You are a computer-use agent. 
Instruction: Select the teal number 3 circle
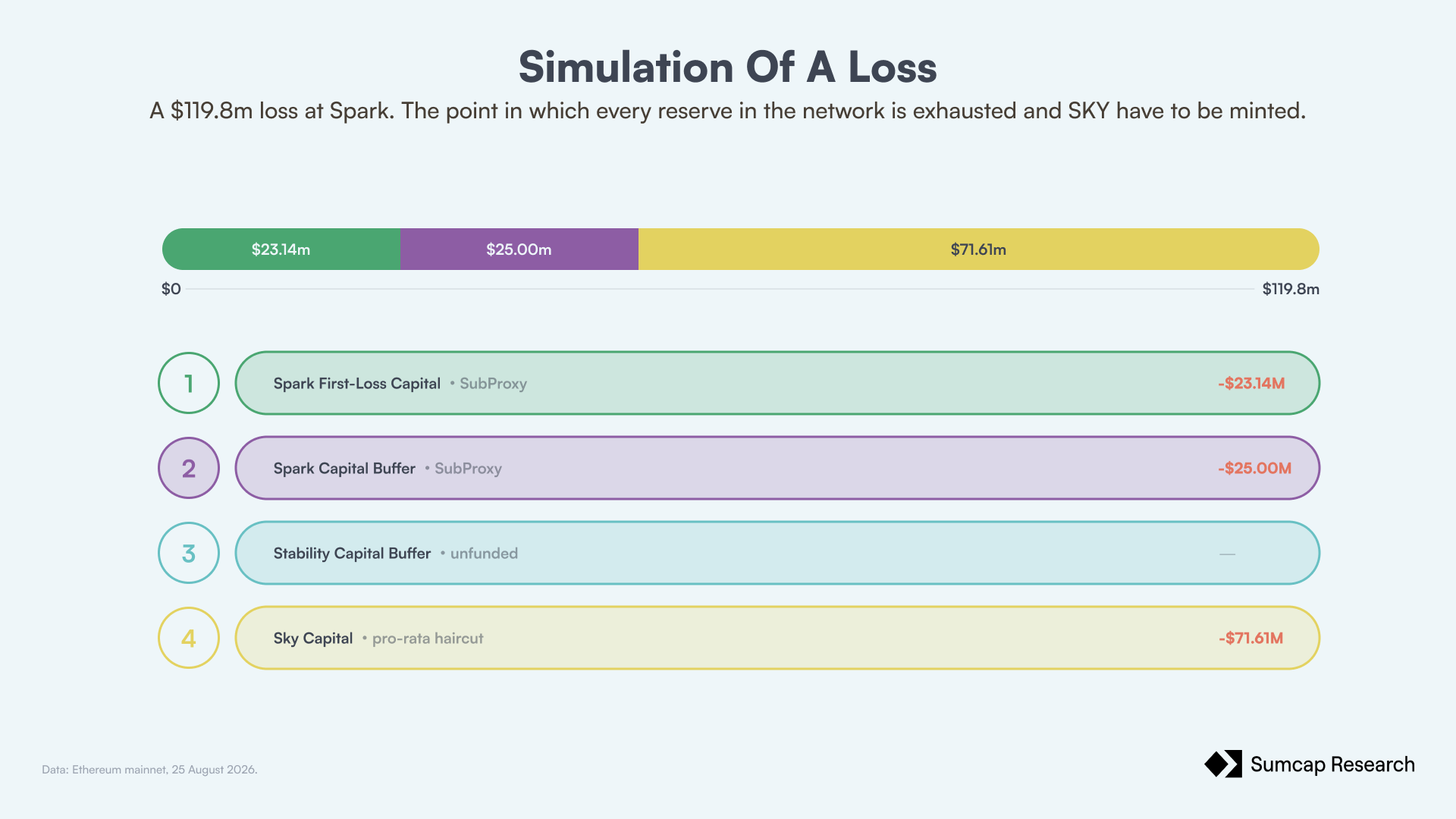click(x=189, y=553)
